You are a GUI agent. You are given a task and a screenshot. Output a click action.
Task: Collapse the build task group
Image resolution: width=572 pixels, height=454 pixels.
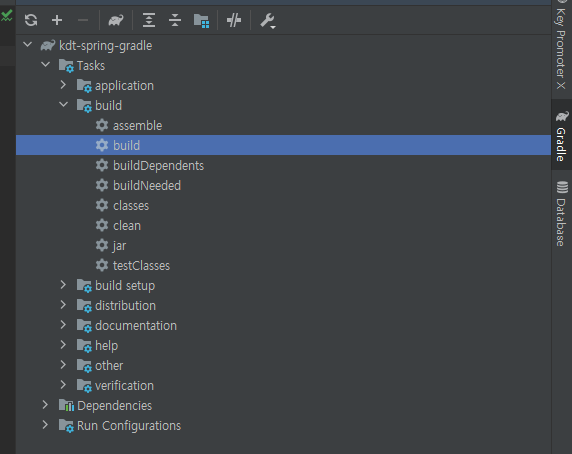click(x=63, y=105)
